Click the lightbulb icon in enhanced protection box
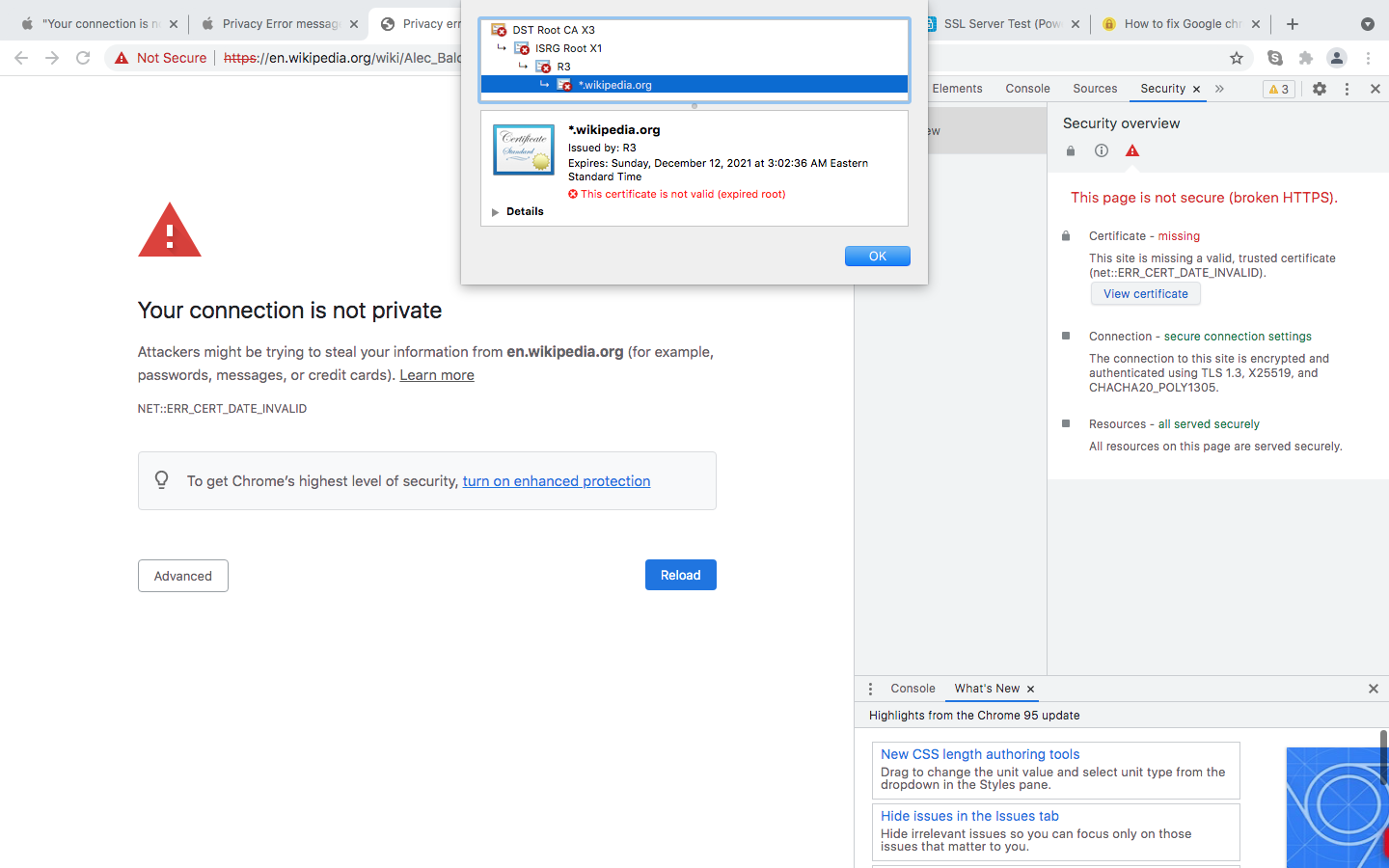The height and width of the screenshot is (868, 1389). point(162,480)
